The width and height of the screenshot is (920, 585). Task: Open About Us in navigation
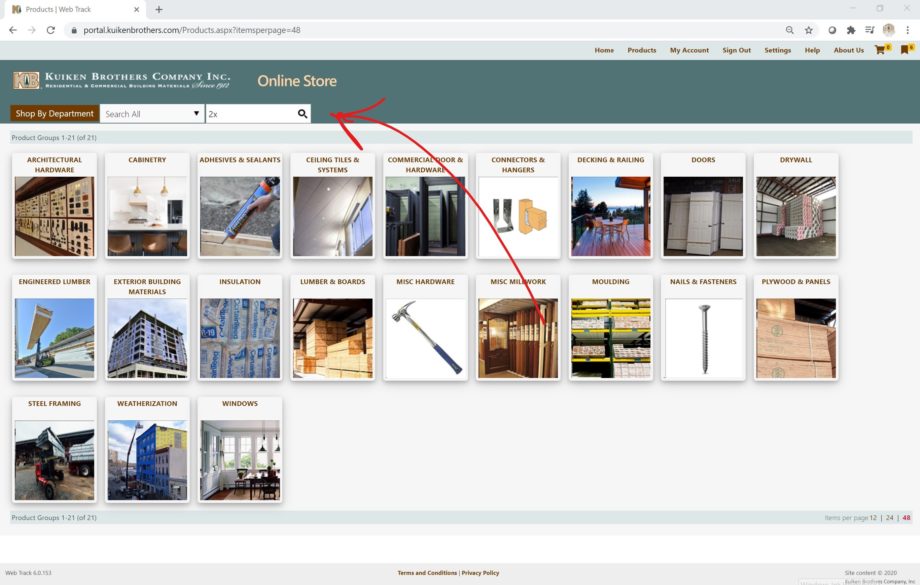coord(848,50)
